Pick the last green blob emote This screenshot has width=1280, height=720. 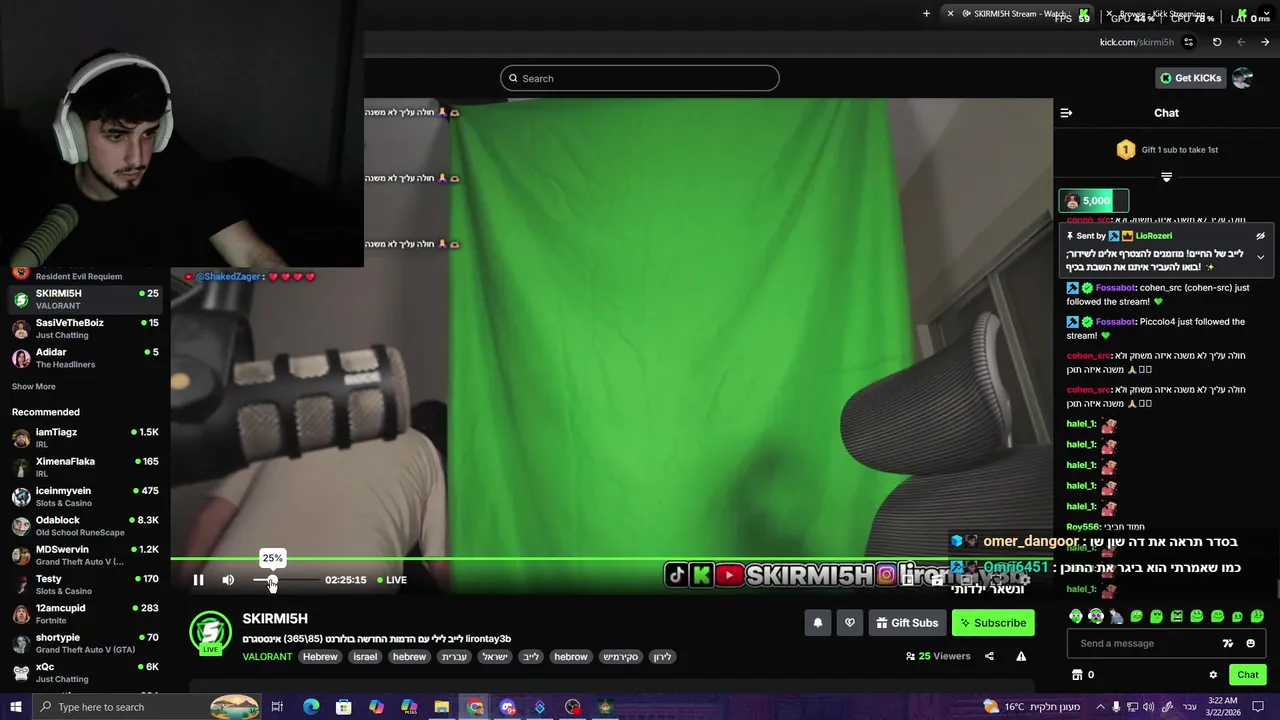1257,616
